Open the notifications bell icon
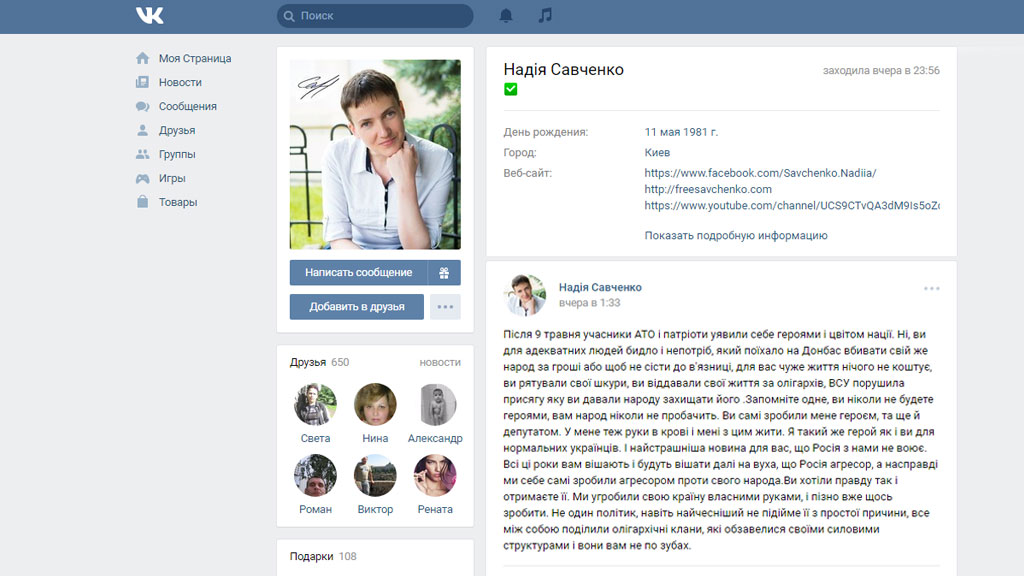1024x576 pixels. 506,16
